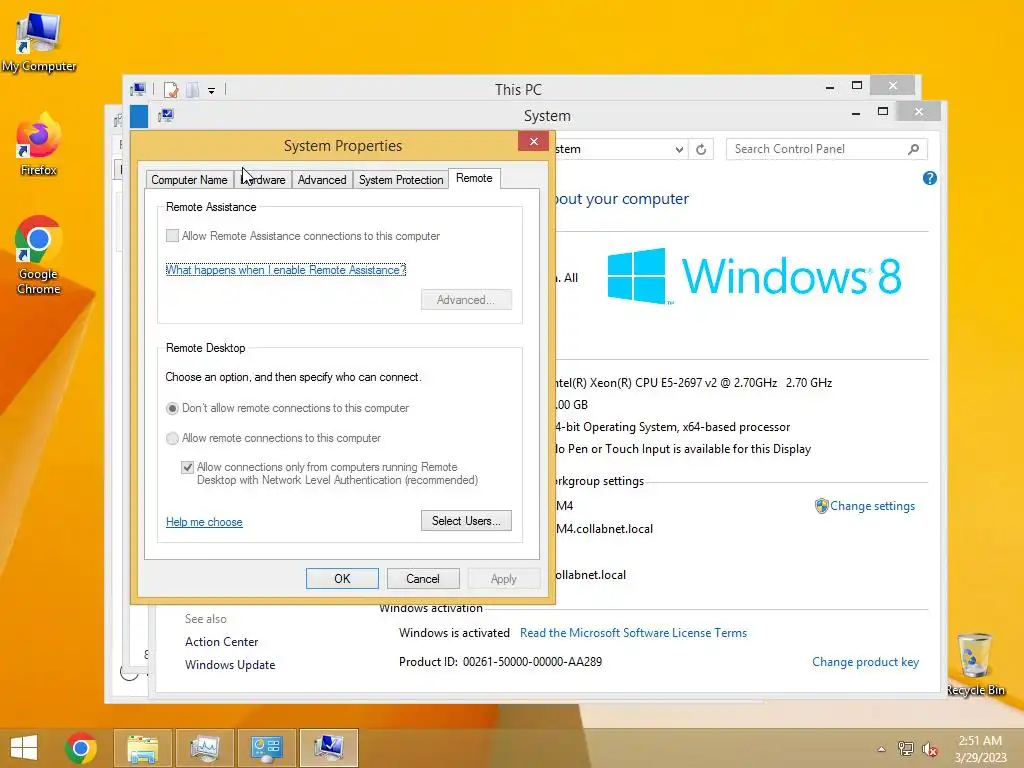The height and width of the screenshot is (768, 1024).
Task: Open Action Center under See also
Action: point(221,642)
